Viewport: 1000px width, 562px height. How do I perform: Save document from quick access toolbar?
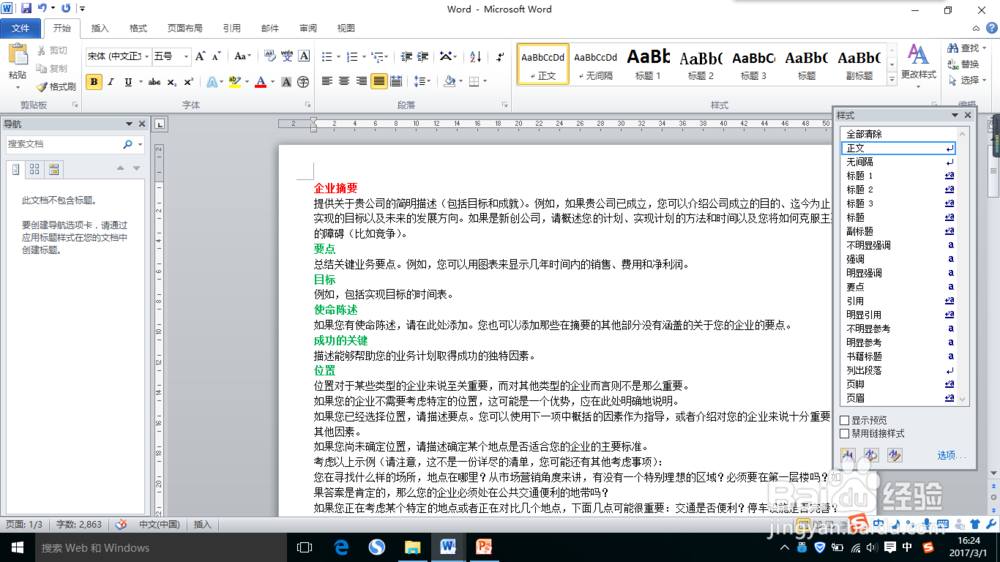[x=26, y=8]
